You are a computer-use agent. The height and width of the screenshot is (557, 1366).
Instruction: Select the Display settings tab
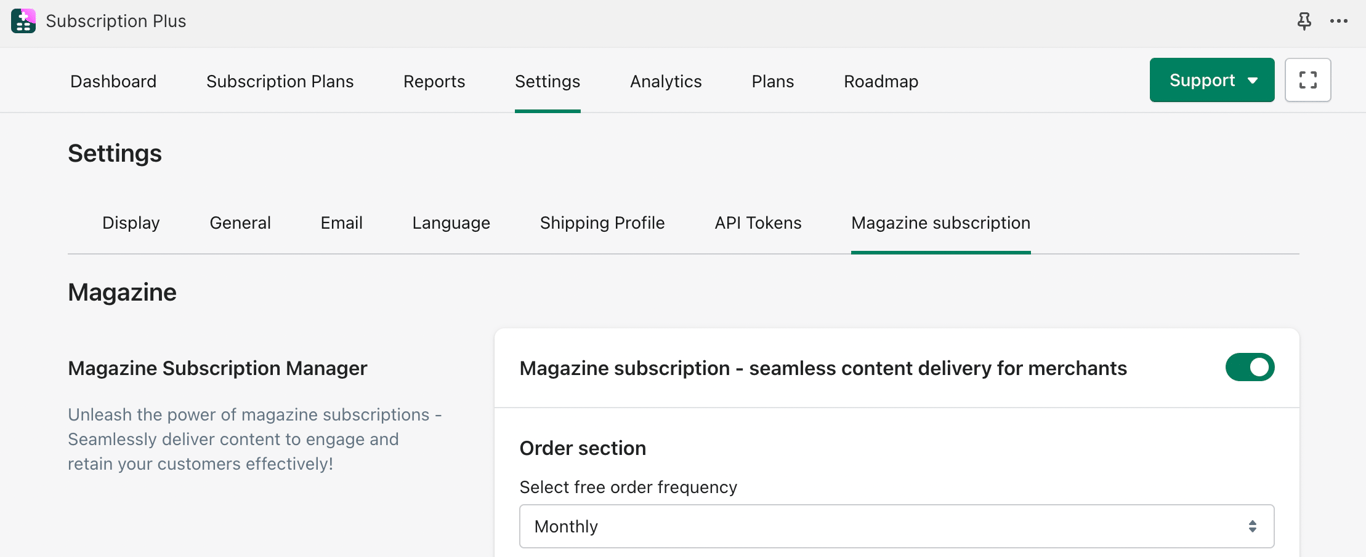tap(131, 223)
